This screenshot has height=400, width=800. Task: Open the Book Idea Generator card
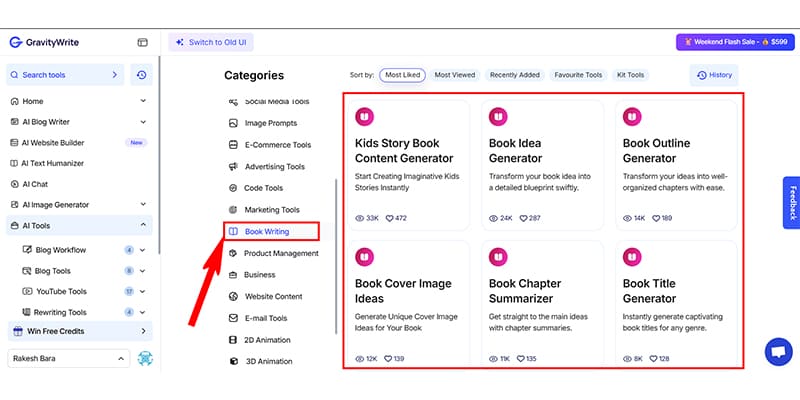(542, 165)
